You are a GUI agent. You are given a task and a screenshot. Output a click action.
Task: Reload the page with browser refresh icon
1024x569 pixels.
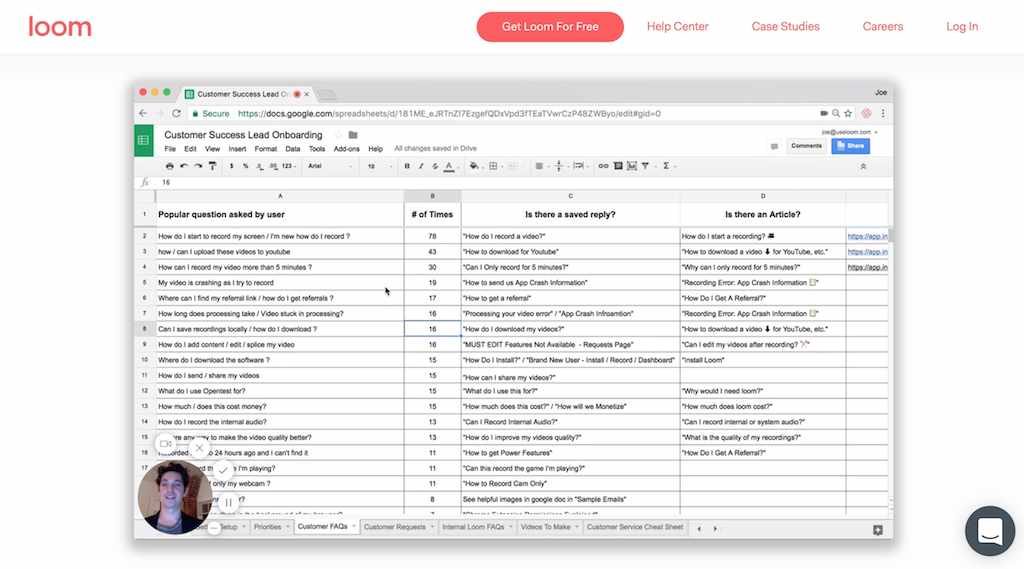pyautogui.click(x=176, y=113)
